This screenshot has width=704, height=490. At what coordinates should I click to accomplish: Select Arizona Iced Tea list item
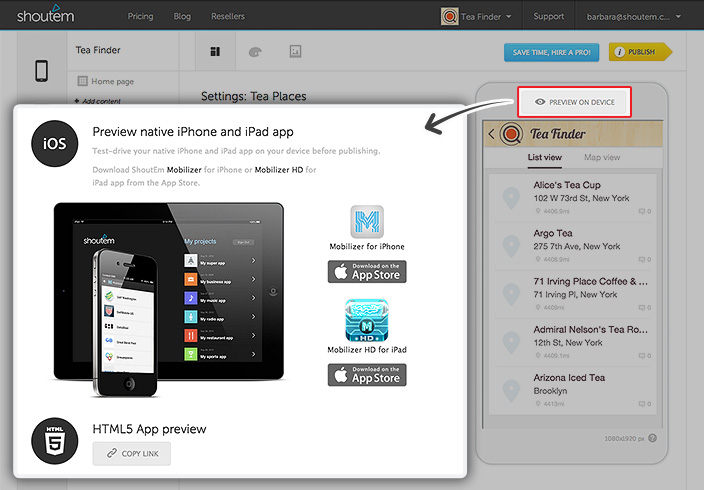tap(572, 390)
